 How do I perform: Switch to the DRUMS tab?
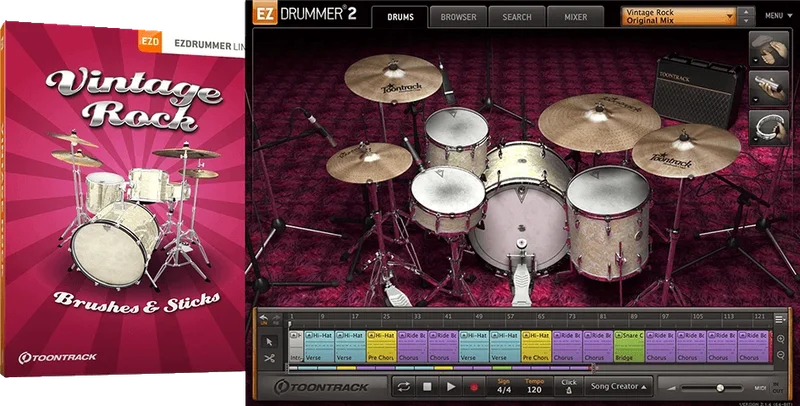point(400,17)
